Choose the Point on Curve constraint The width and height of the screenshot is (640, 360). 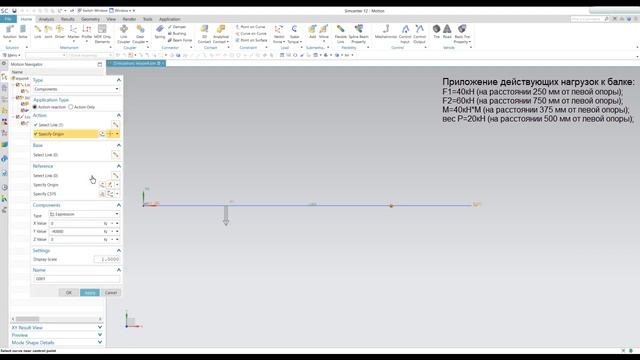(x=250, y=27)
